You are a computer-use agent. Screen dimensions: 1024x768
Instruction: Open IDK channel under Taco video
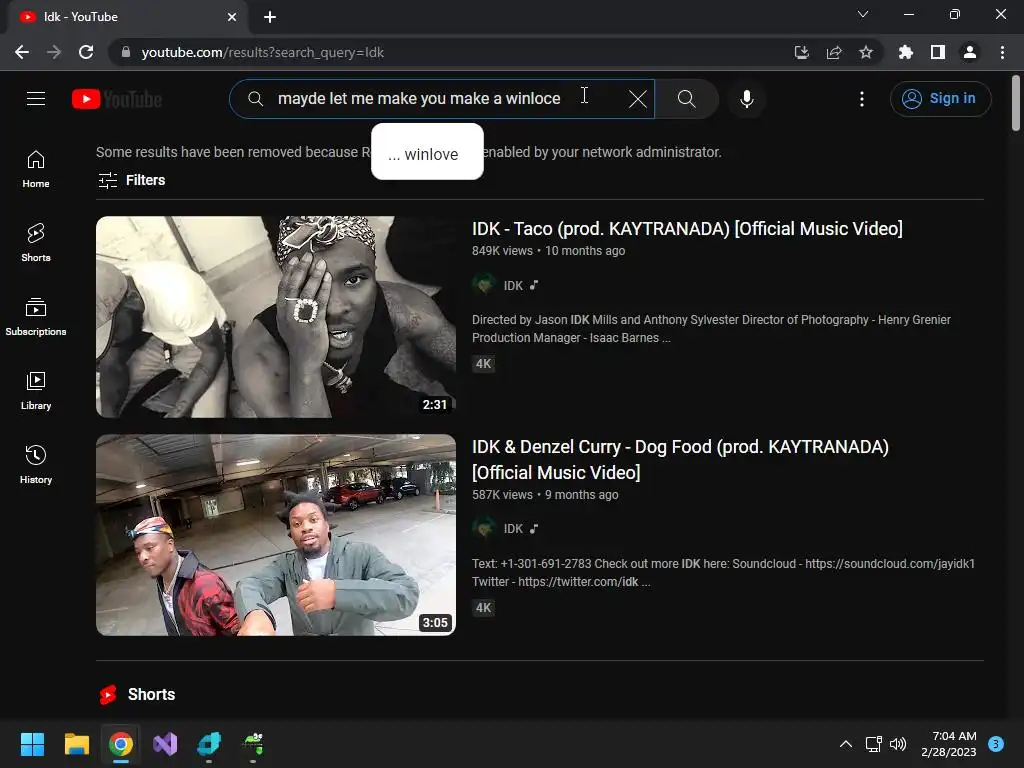click(513, 285)
